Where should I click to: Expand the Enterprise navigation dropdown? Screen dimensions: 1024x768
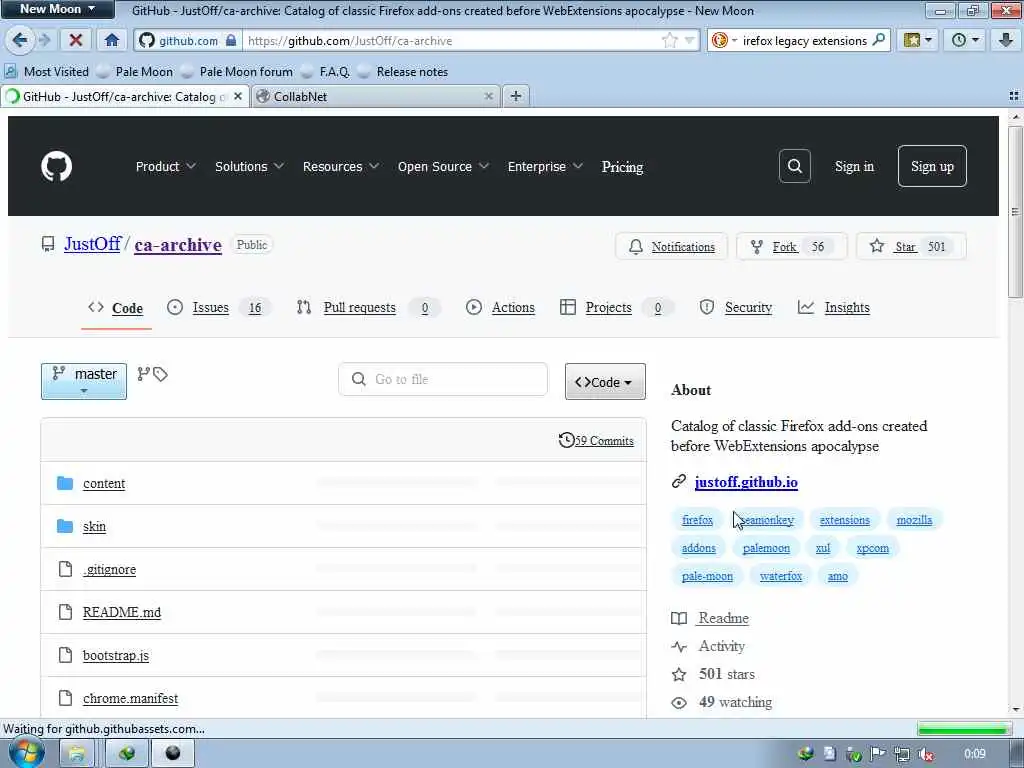coord(545,167)
